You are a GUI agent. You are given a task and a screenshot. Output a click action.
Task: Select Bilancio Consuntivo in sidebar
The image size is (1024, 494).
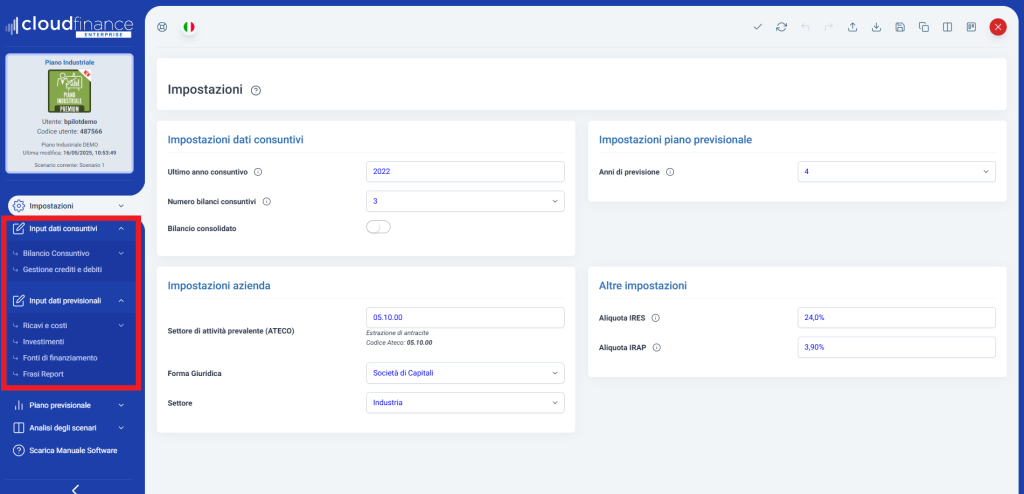pyautogui.click(x=56, y=253)
